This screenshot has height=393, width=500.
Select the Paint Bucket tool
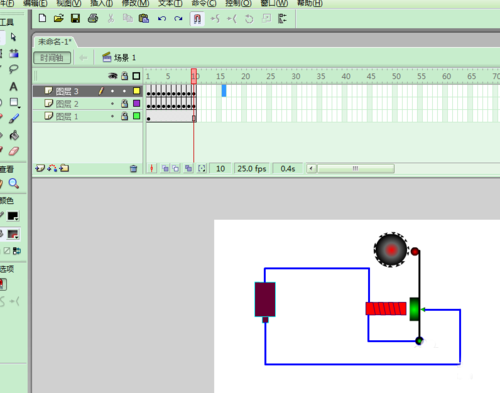[x=14, y=135]
